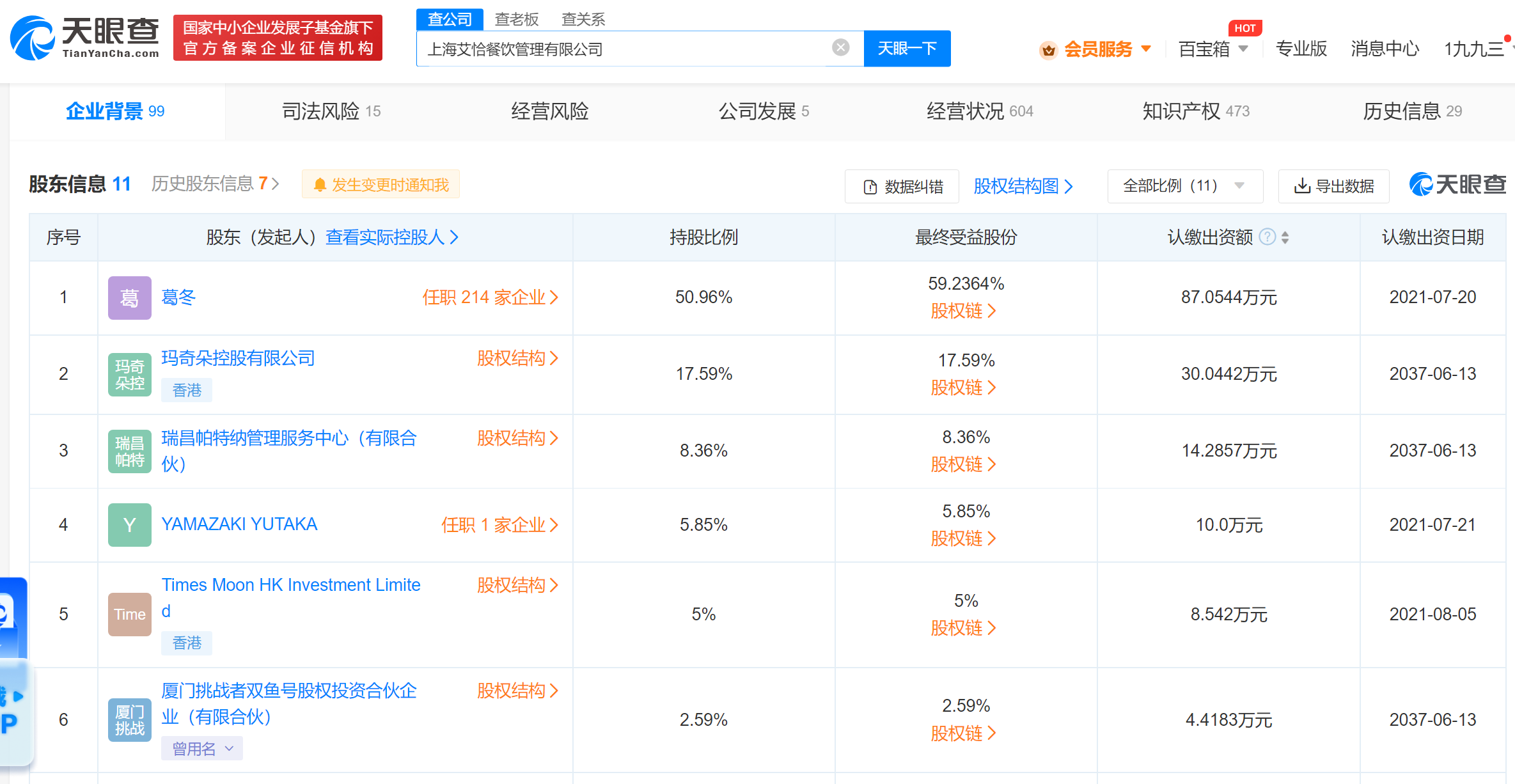Open 玛奇朵控股有限公司 link

click(238, 358)
